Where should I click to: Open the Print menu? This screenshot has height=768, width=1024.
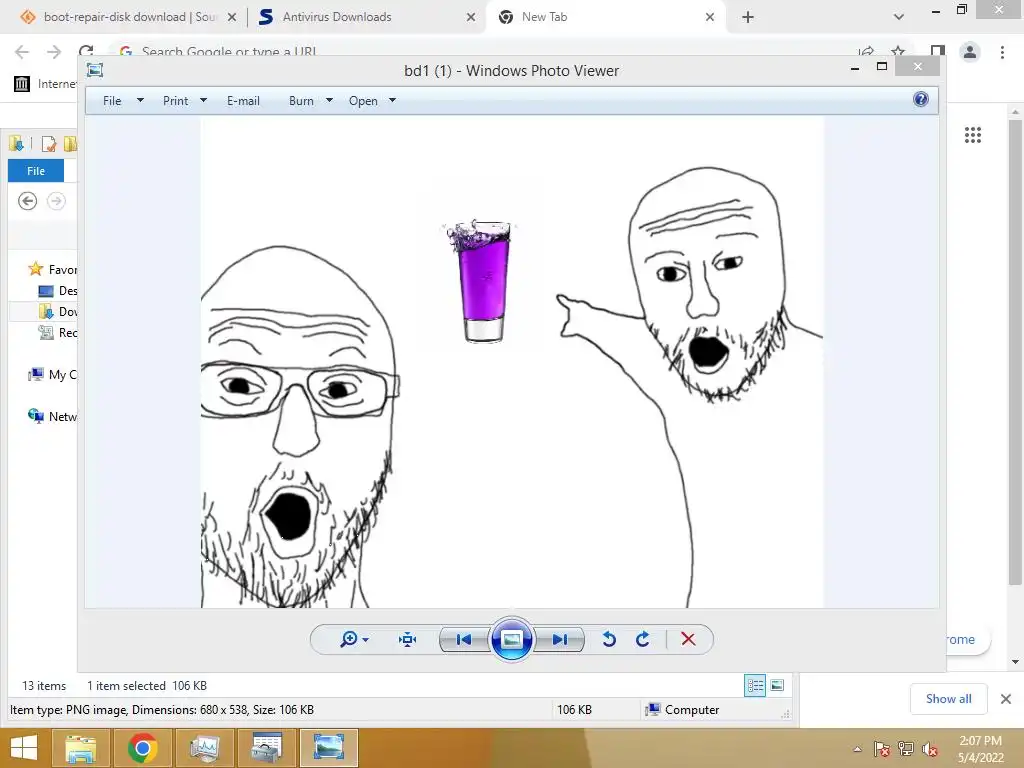pos(175,101)
